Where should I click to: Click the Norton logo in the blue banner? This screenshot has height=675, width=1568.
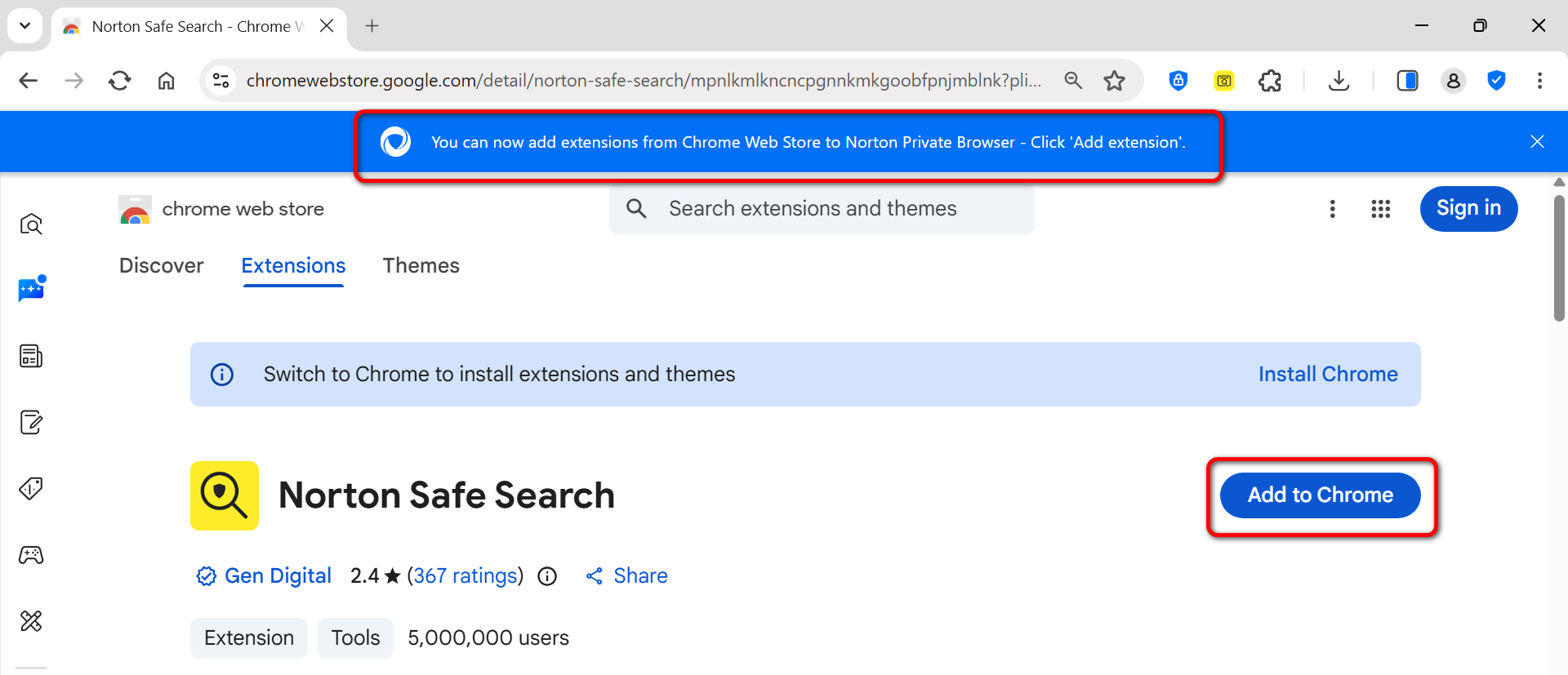tap(395, 142)
